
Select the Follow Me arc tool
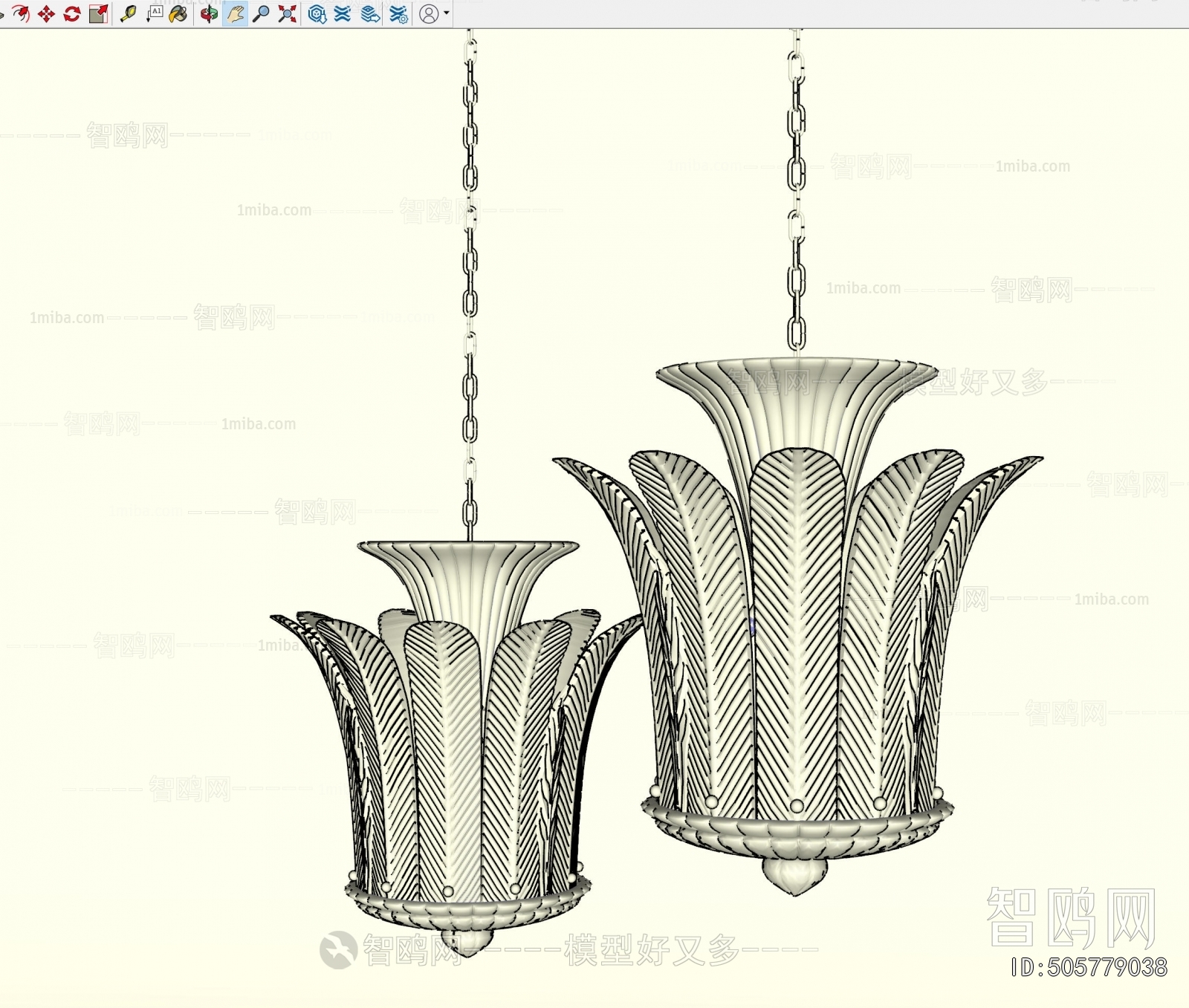[21, 13]
